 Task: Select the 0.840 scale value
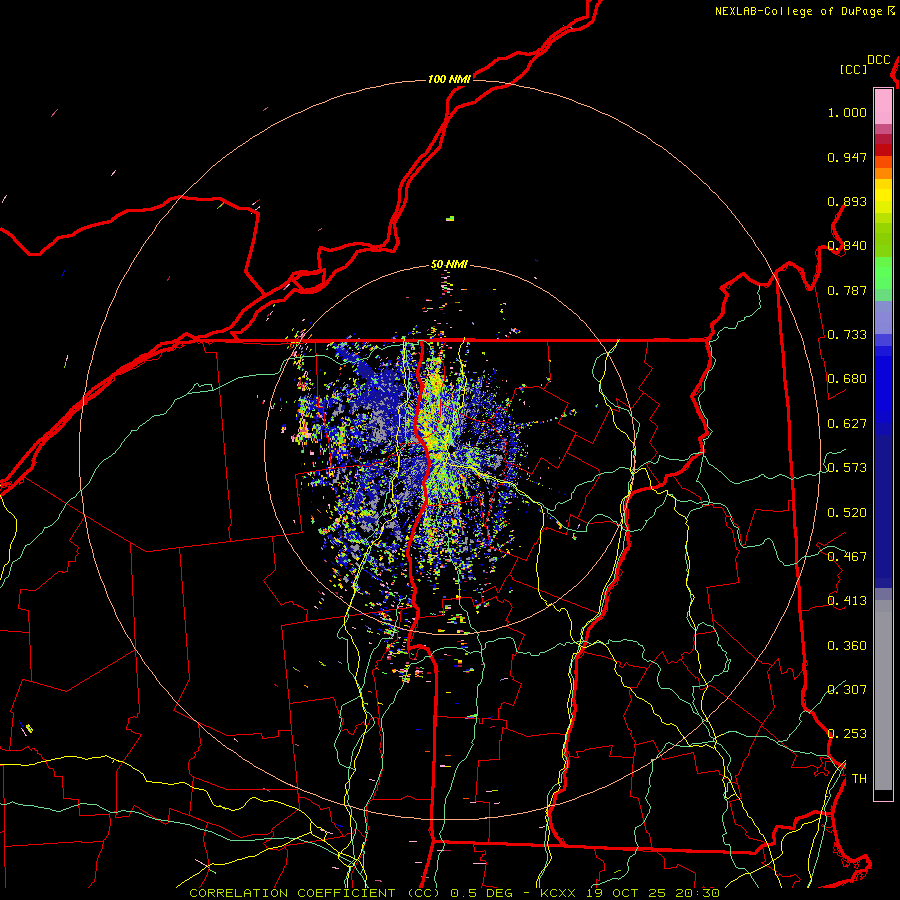847,246
